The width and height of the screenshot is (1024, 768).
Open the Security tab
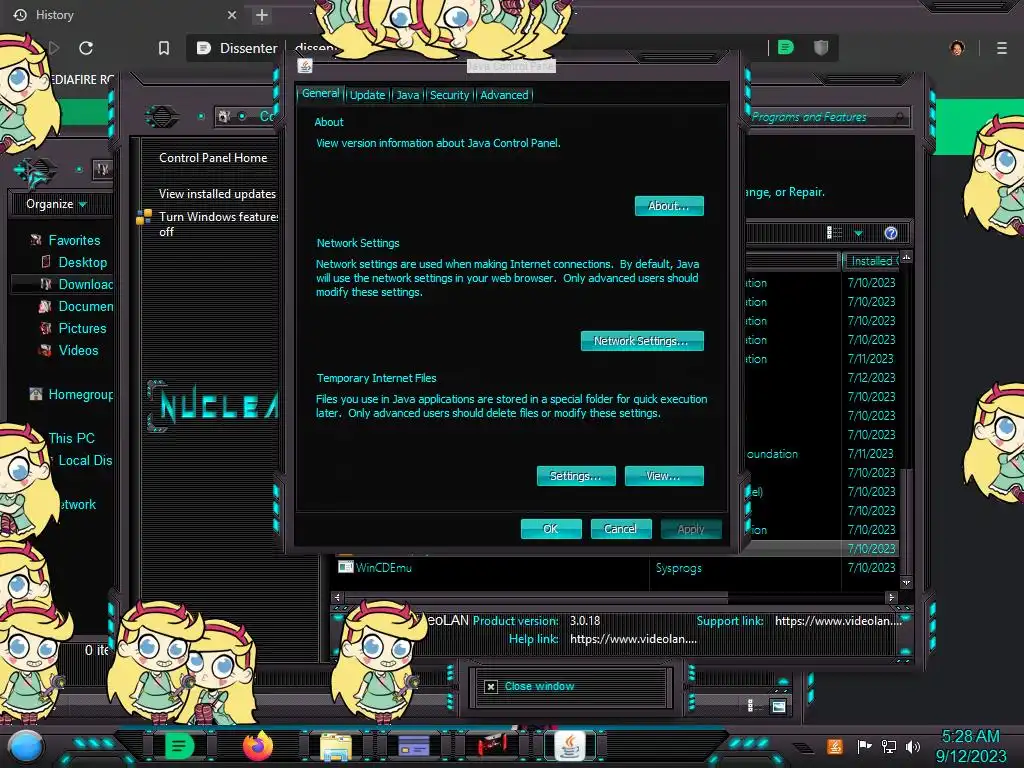pos(449,95)
